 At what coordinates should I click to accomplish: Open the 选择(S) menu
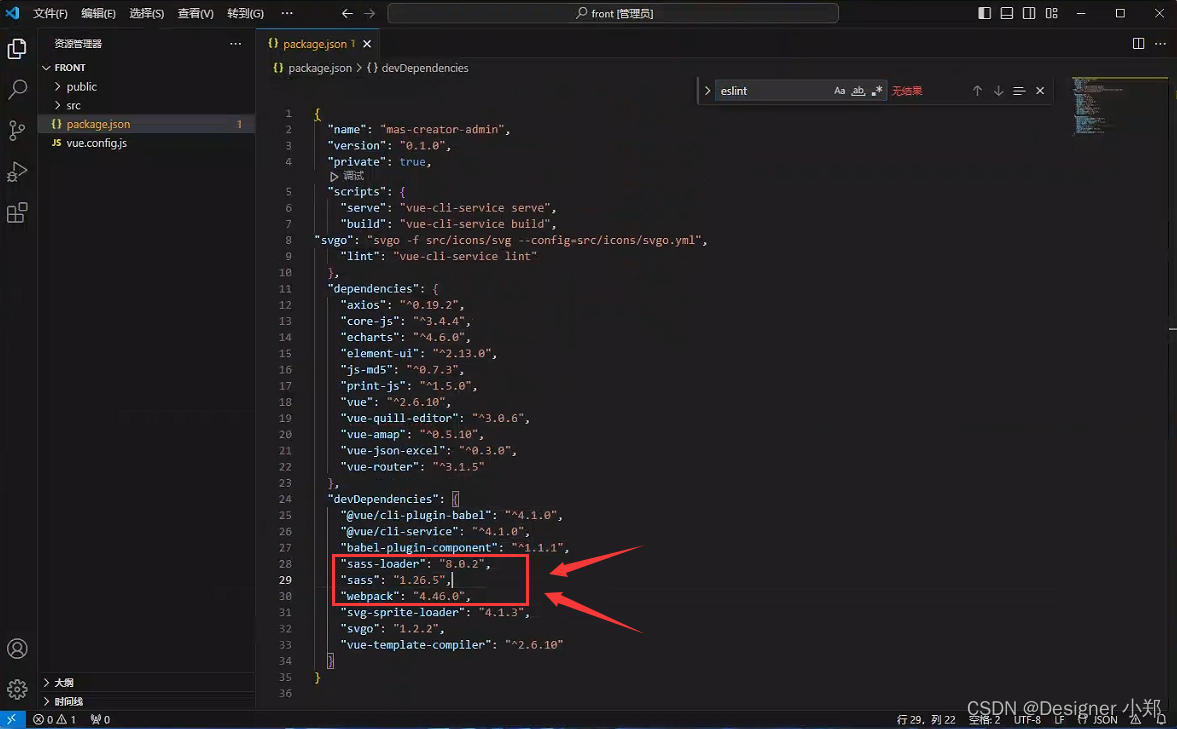click(146, 14)
